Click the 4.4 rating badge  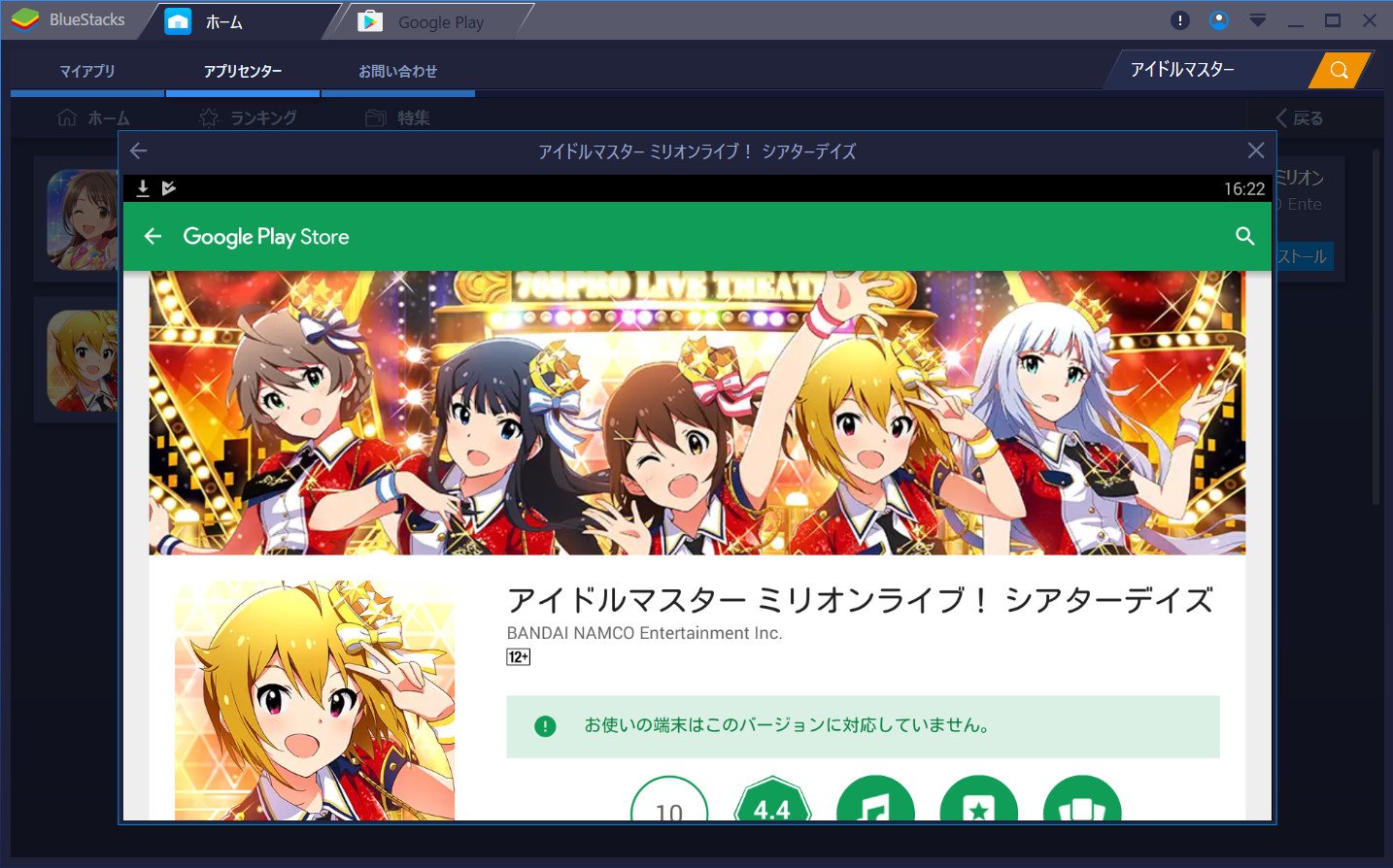pyautogui.click(x=772, y=799)
